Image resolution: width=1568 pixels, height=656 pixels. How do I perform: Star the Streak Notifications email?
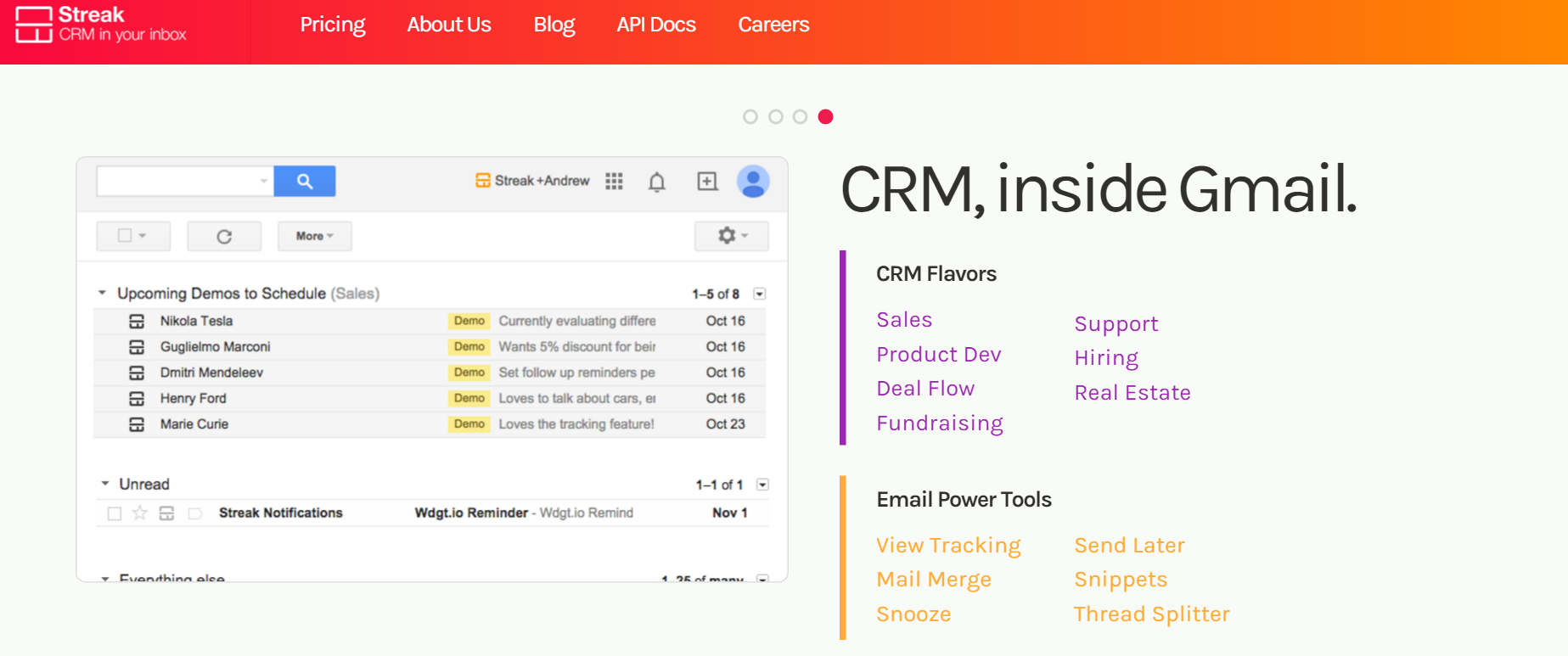click(140, 513)
